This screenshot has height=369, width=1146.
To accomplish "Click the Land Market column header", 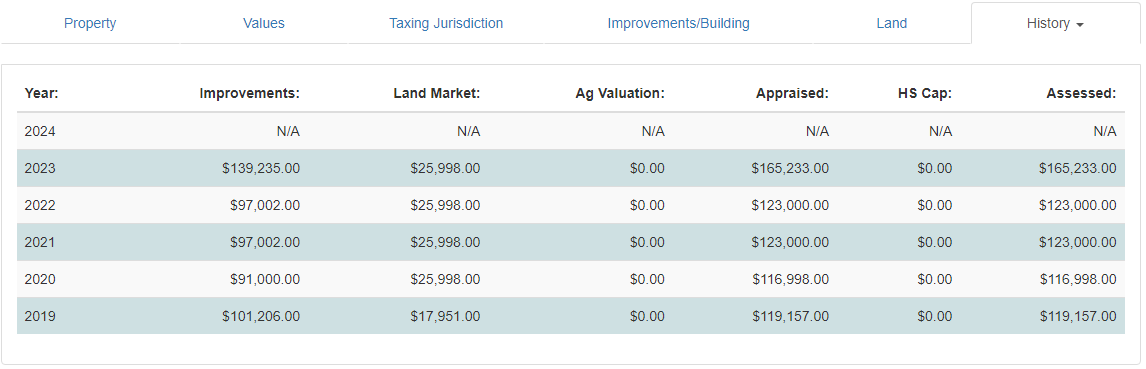I will 436,94.
